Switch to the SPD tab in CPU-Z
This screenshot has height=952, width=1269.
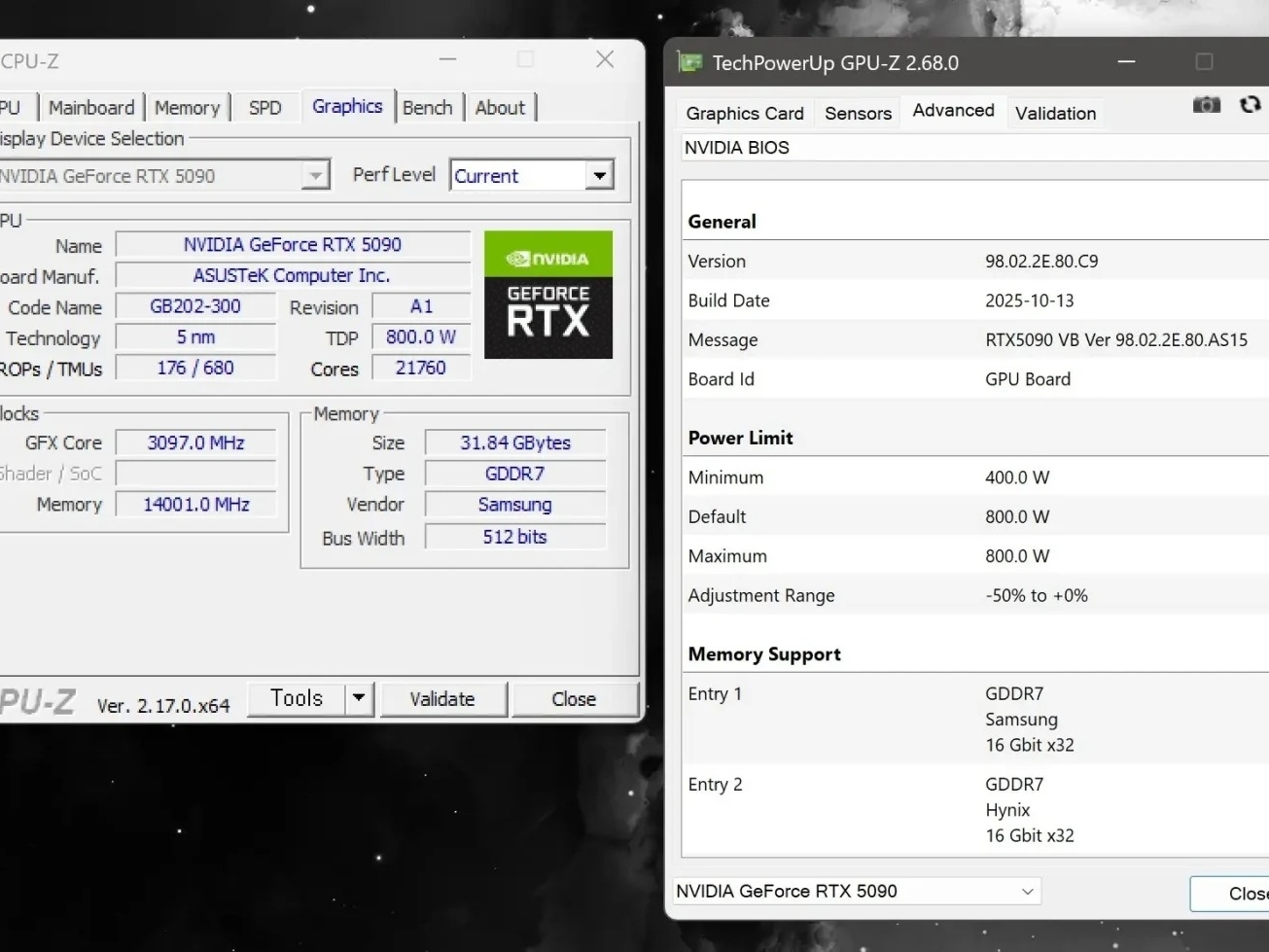pos(264,107)
